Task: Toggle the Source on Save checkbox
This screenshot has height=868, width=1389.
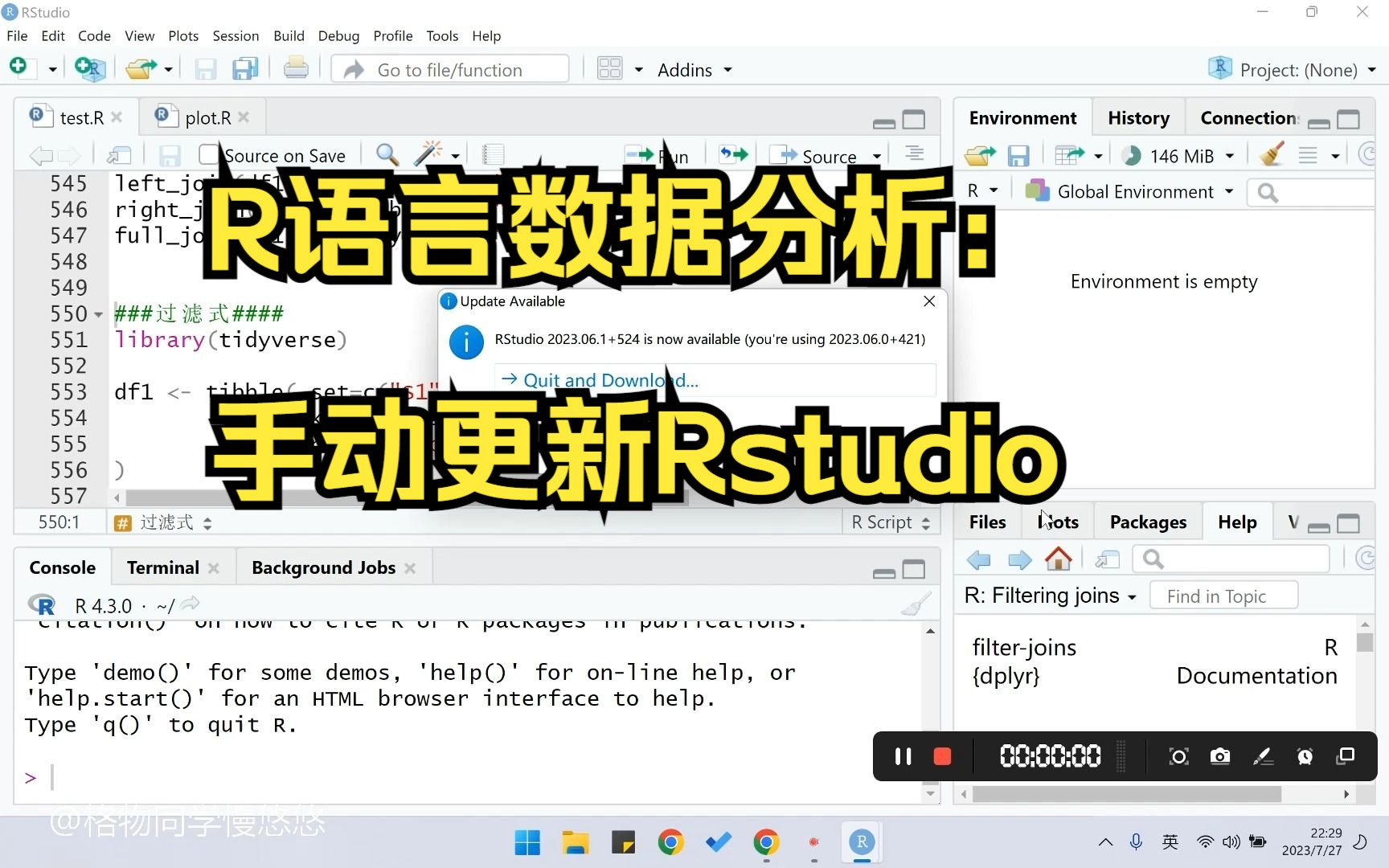Action: [209, 154]
